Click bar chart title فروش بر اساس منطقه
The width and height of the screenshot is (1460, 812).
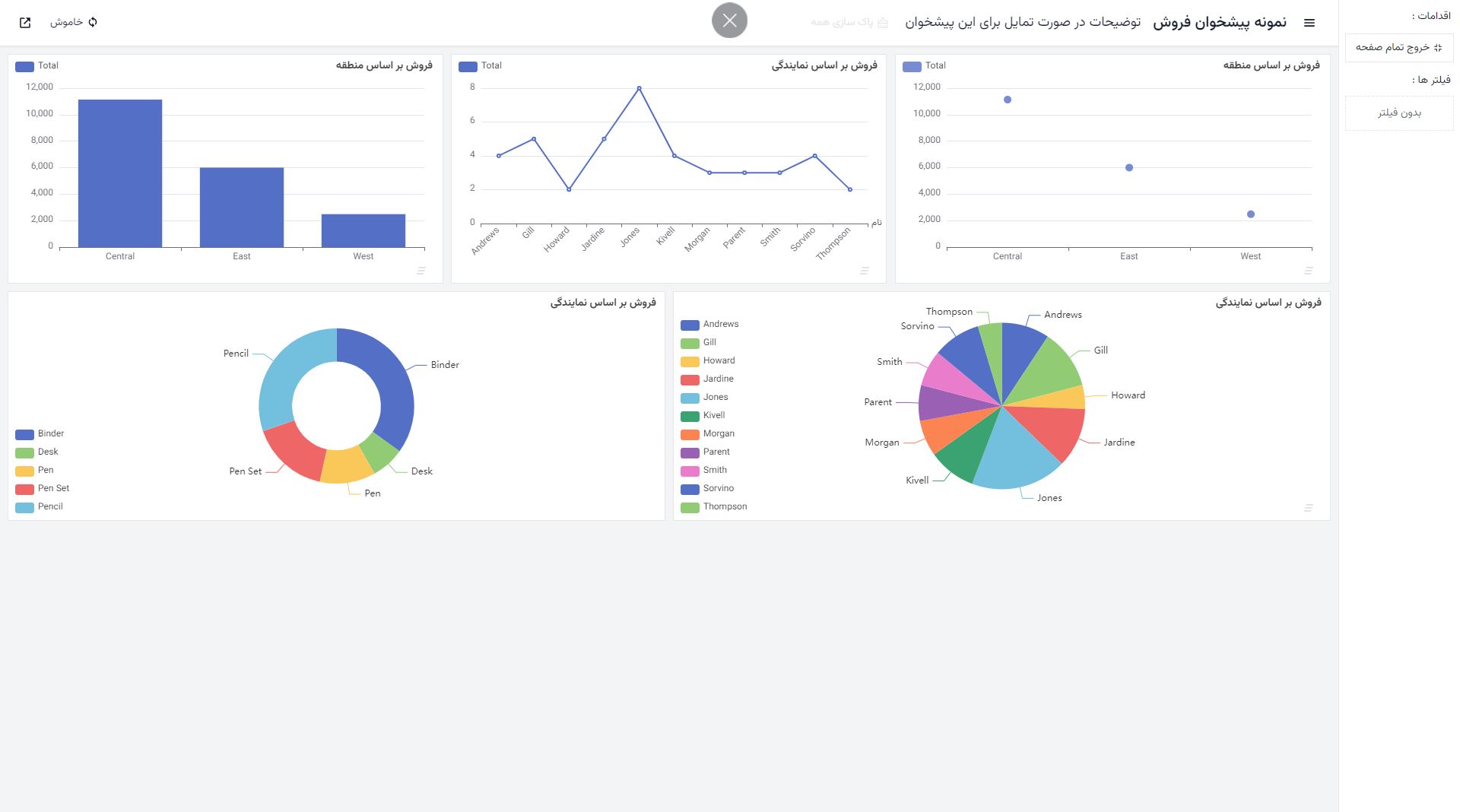point(384,65)
